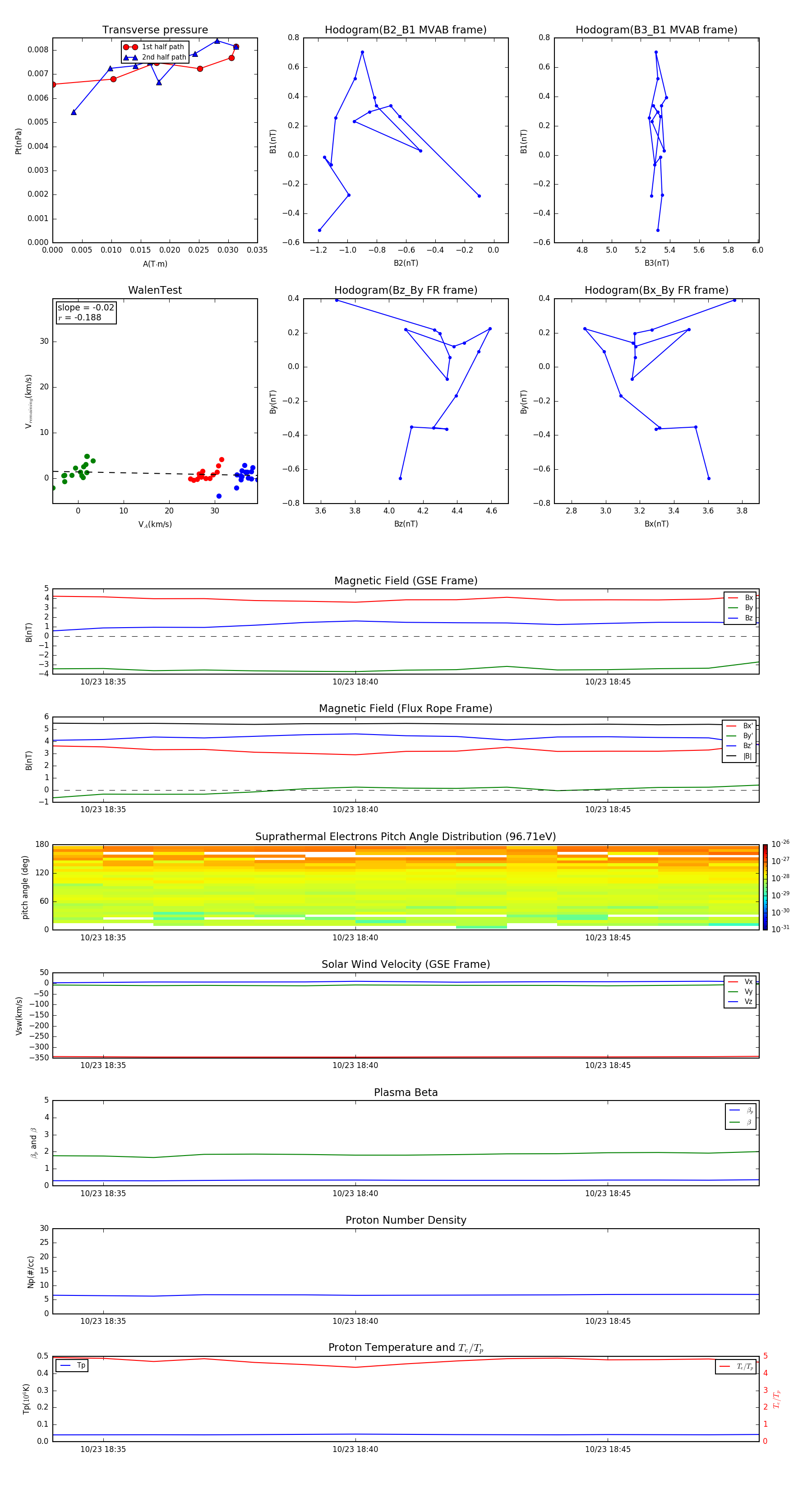This screenshot has width=812, height=1489.
Task: Select the "Hodogram(B2_B1 MVAB frame)" title
Action: click(x=406, y=30)
